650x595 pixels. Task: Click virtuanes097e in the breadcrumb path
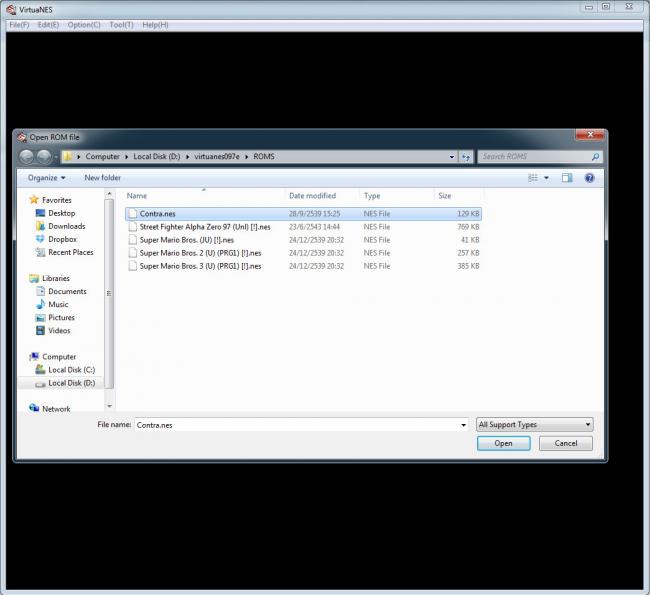[217, 157]
